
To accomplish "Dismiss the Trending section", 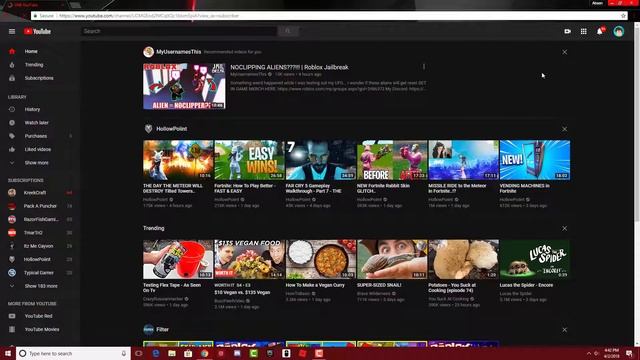I will (564, 228).
